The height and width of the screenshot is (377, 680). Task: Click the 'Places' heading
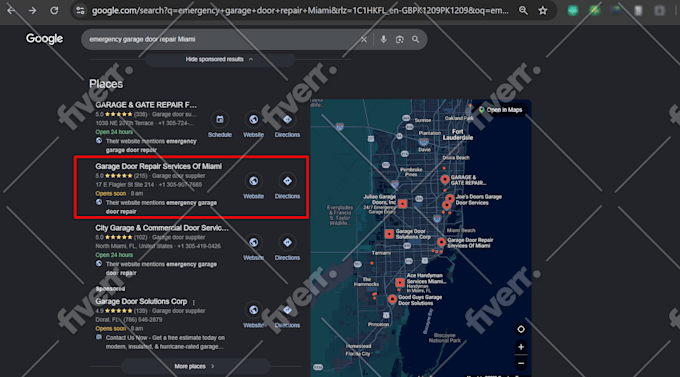pos(106,84)
